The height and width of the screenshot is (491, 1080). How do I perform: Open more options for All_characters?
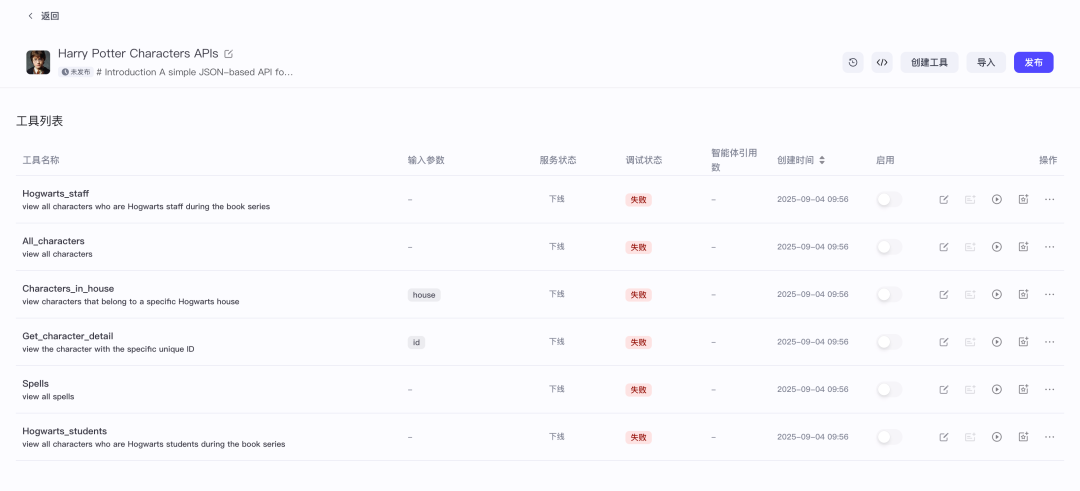(x=1050, y=247)
